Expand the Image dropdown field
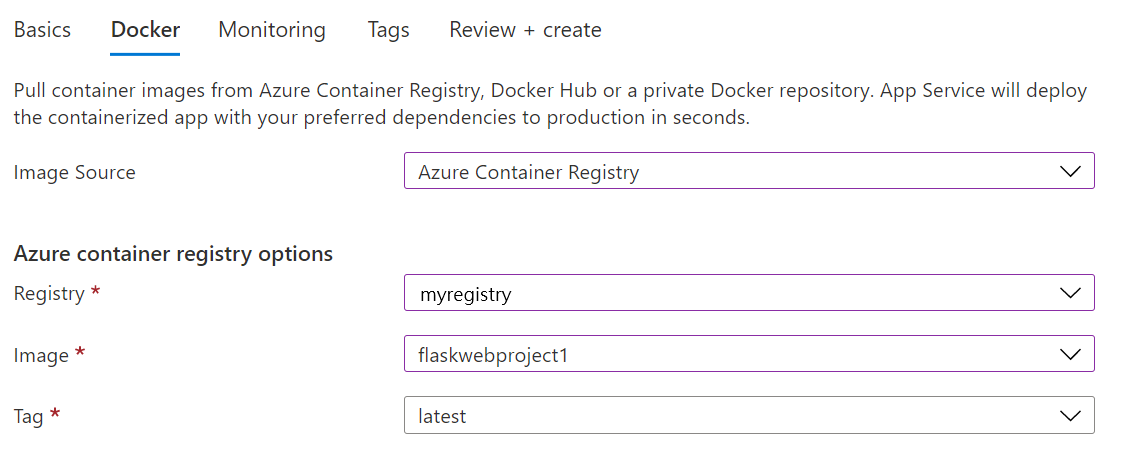This screenshot has width=1139, height=474. (x=749, y=354)
